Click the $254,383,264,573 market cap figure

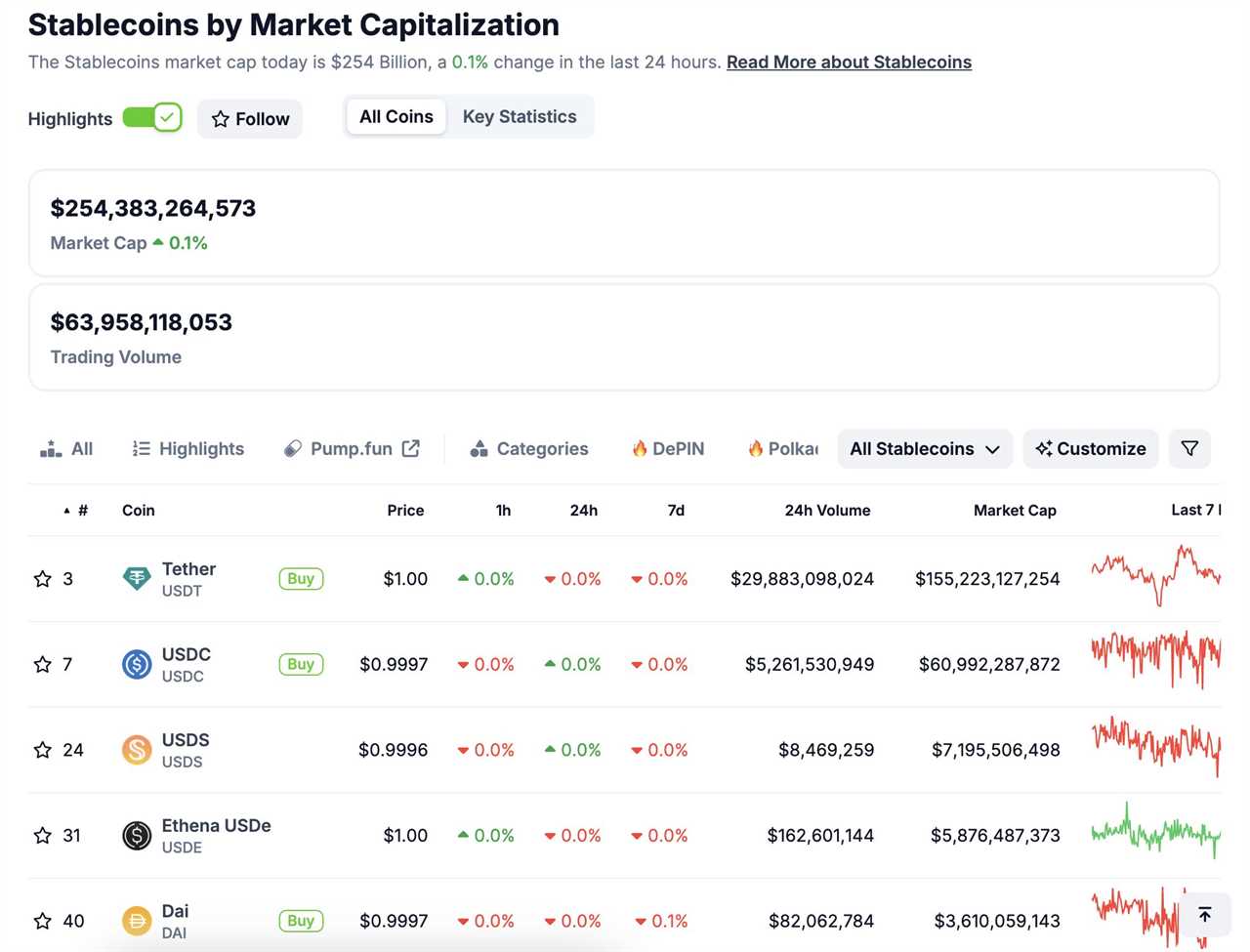pyautogui.click(x=153, y=208)
